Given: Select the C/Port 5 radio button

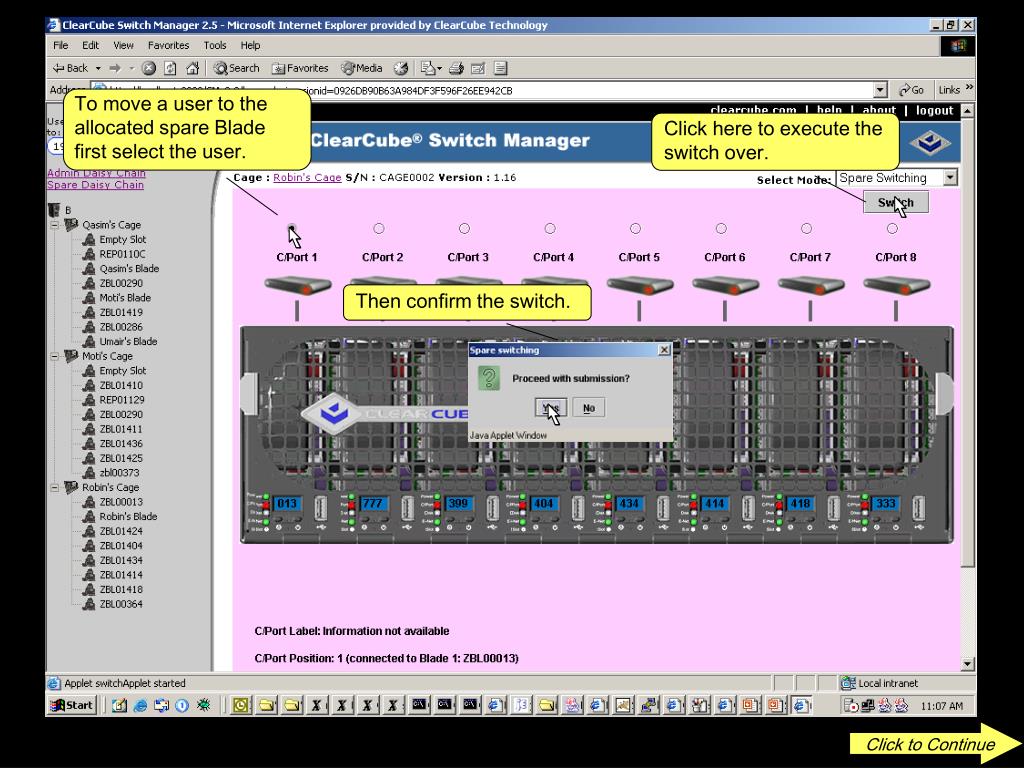Looking at the screenshot, I should click(x=635, y=229).
